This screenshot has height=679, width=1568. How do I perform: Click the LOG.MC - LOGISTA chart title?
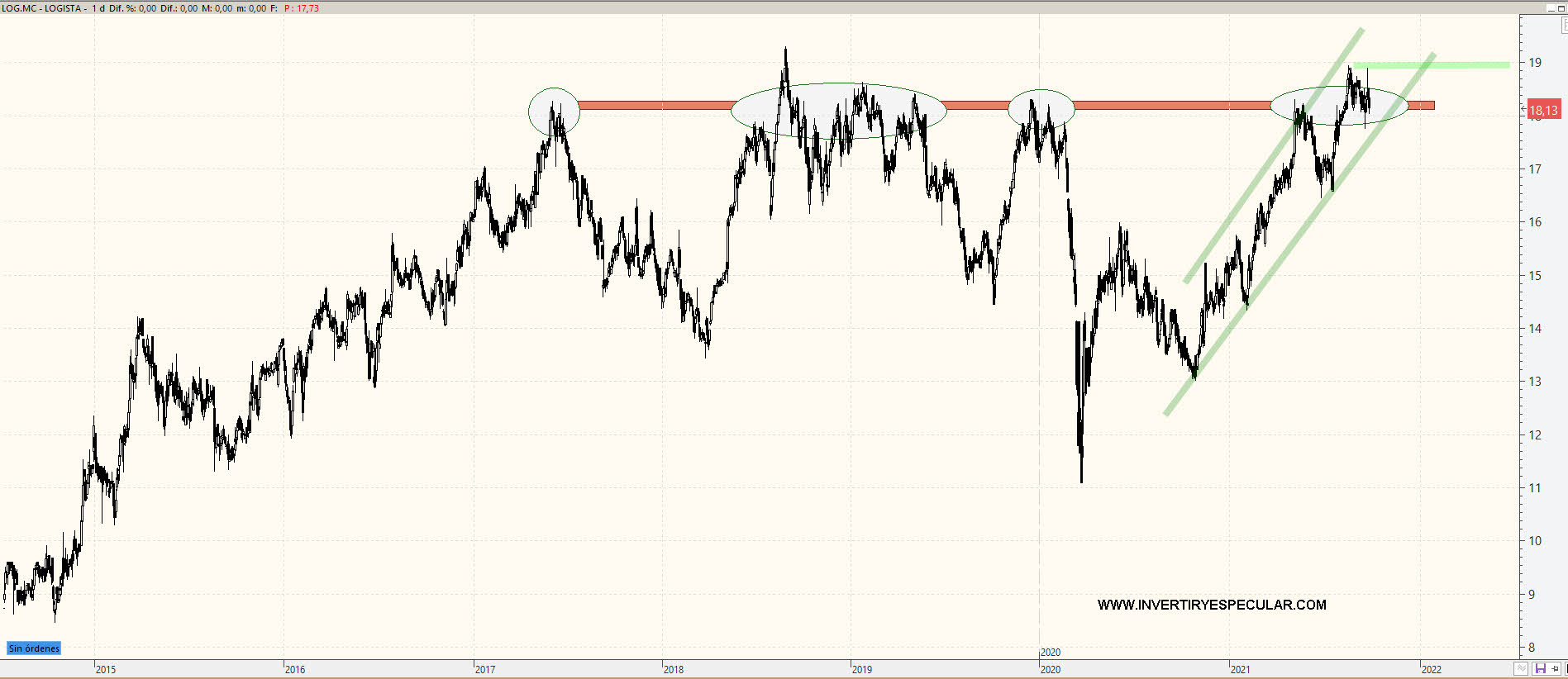coord(44,8)
